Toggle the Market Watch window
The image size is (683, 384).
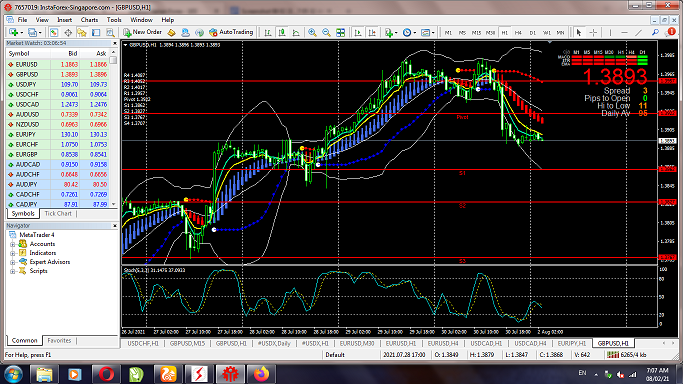54,32
